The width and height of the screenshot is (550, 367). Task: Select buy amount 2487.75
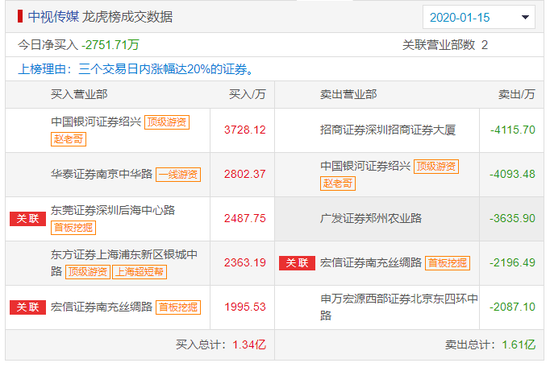(x=245, y=218)
